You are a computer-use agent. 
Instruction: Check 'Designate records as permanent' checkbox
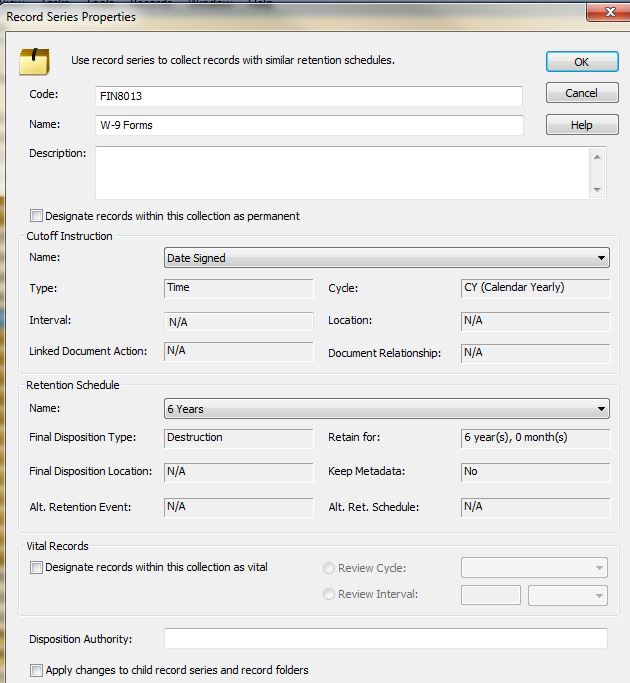point(37,216)
